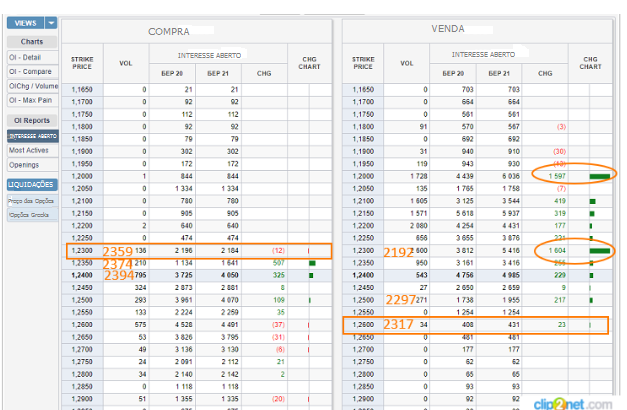Sort by VOL column in Compra table
Image resolution: width=627 pixels, height=410 pixels.
point(124,65)
